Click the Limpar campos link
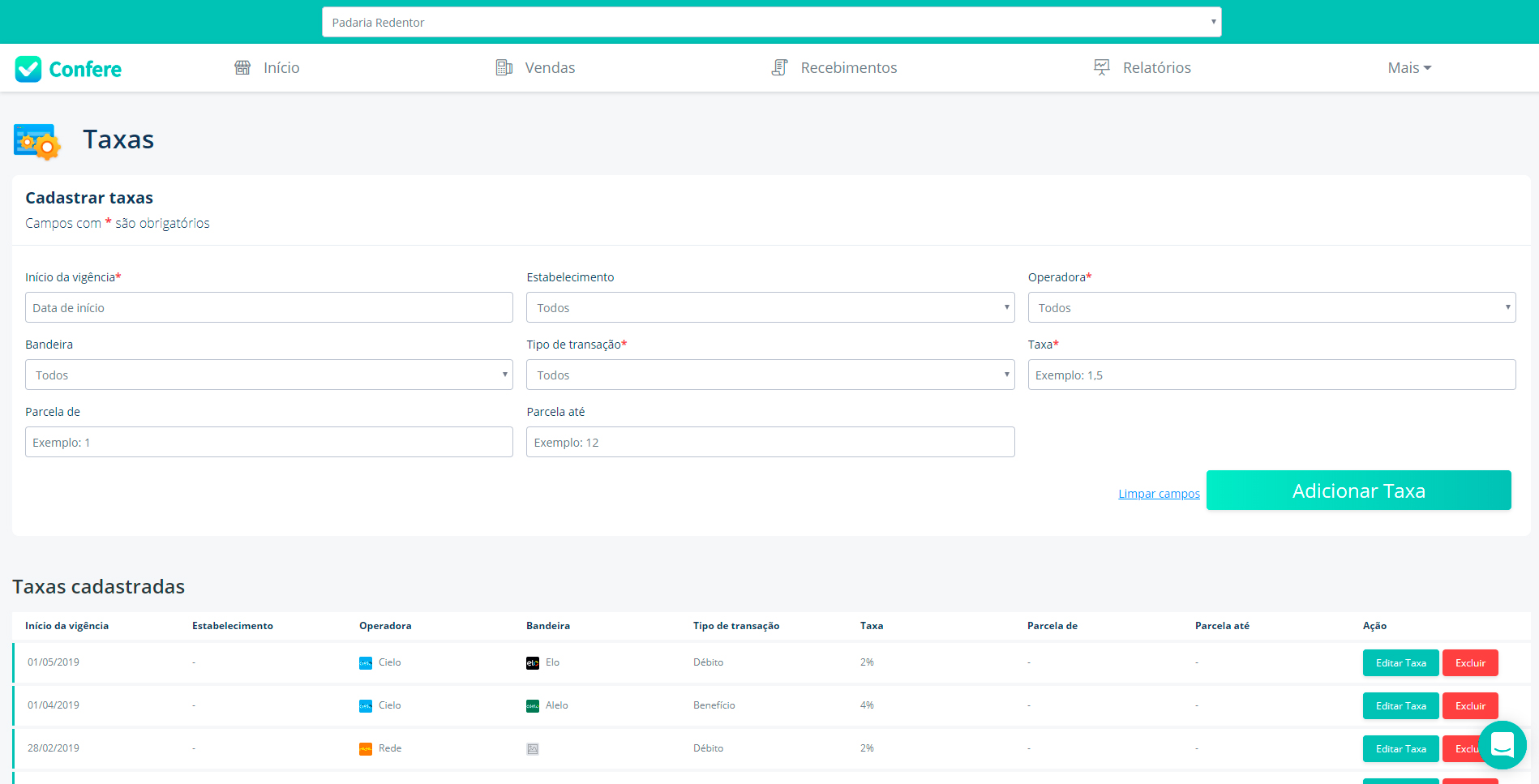1539x784 pixels. tap(1159, 494)
